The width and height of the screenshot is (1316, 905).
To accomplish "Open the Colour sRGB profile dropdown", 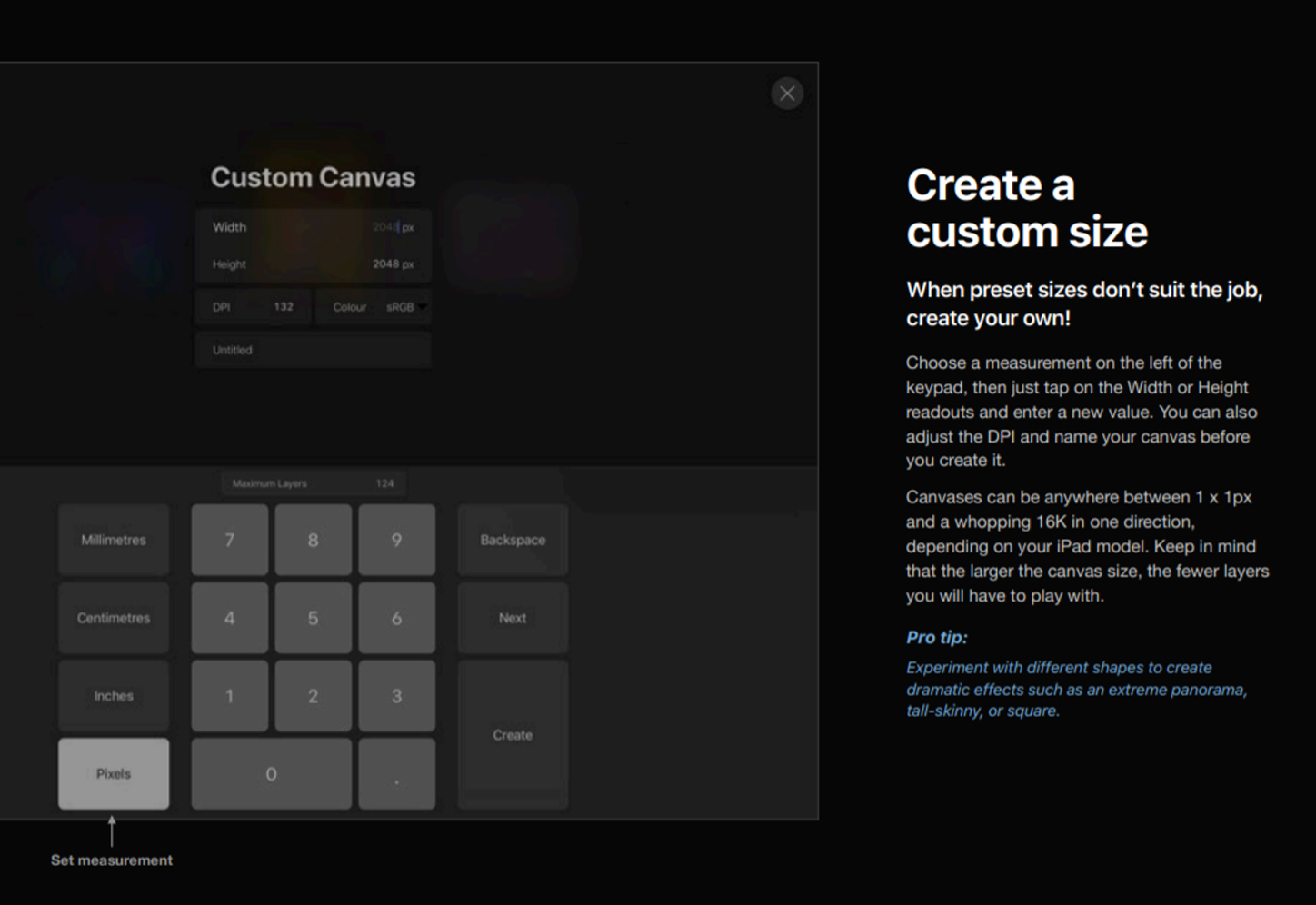I will pos(374,307).
